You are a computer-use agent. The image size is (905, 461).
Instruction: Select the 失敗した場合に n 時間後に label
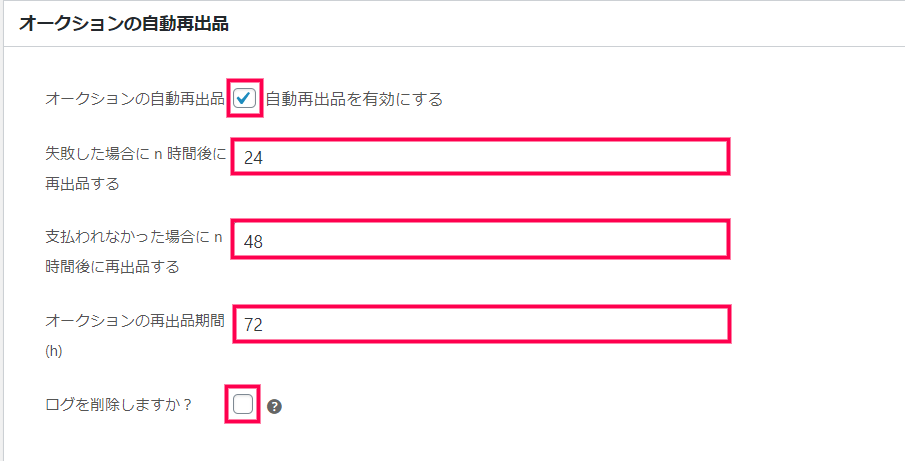[136, 155]
